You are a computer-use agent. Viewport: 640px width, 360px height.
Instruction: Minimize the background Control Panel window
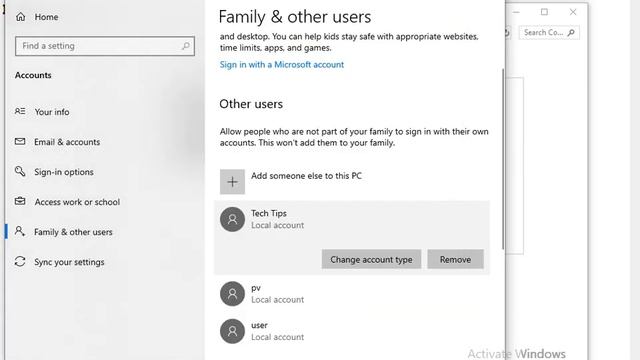point(516,12)
